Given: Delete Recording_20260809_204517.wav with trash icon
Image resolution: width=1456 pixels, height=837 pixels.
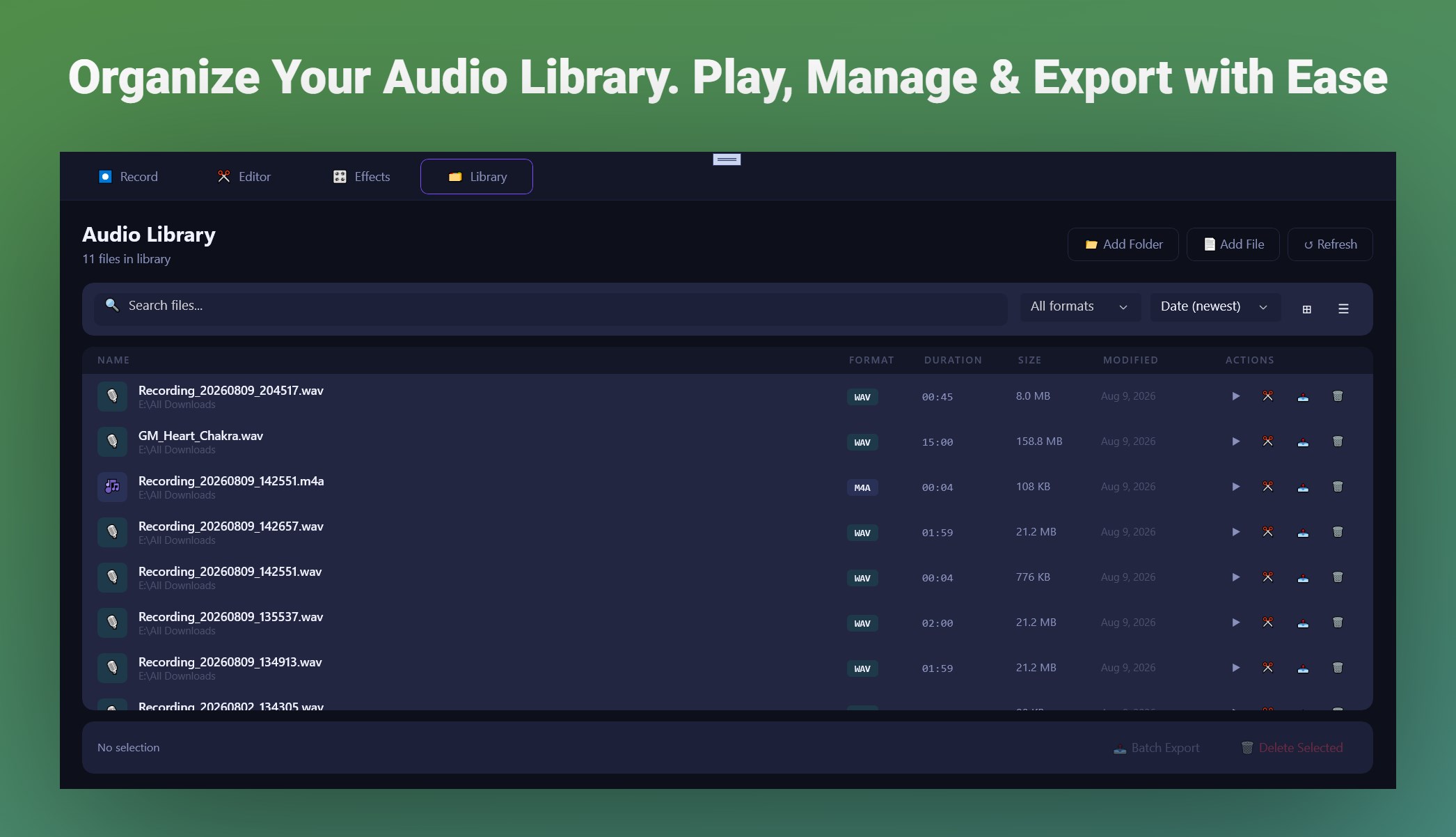Looking at the screenshot, I should pos(1338,396).
